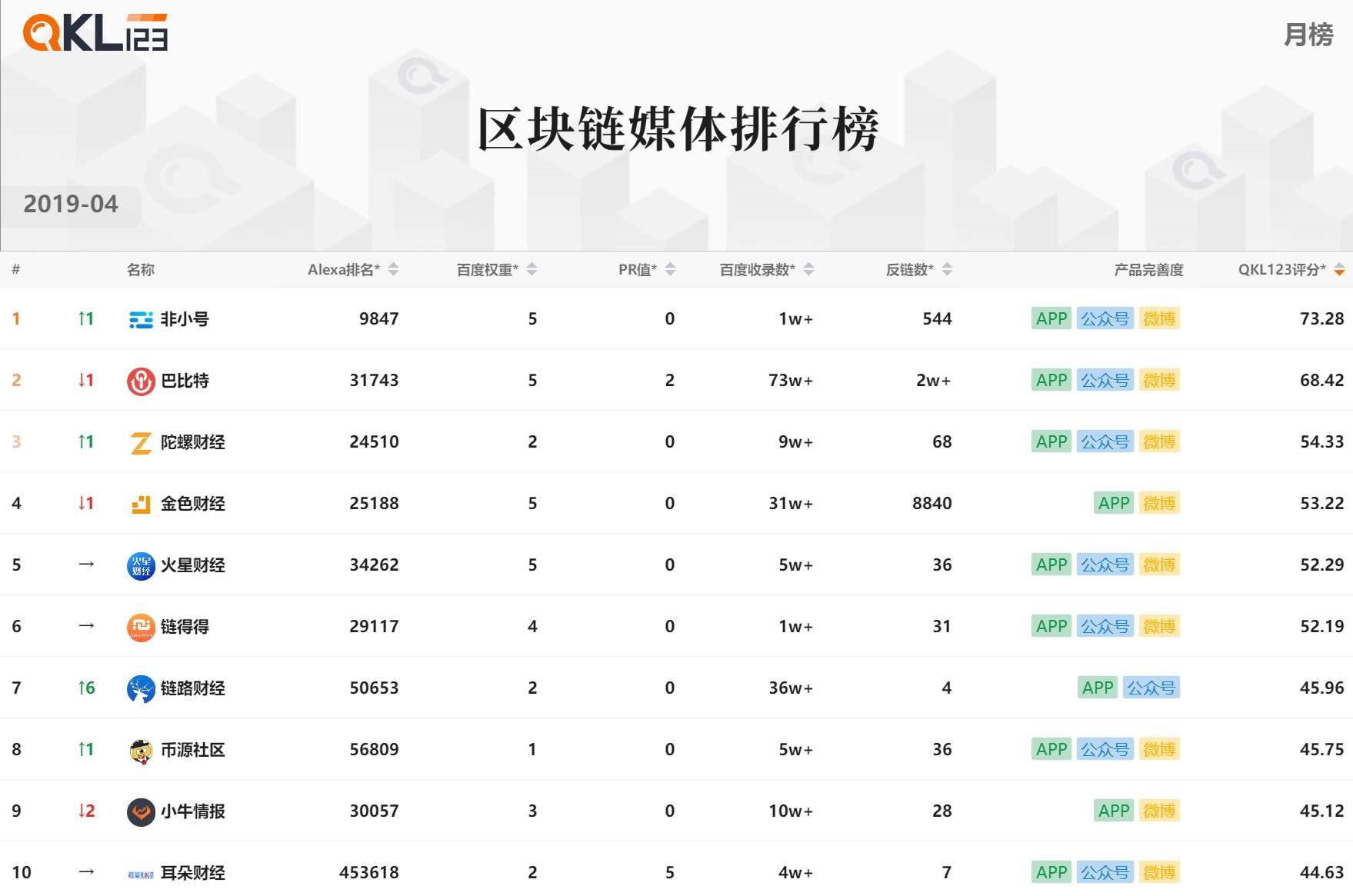Click the 2019-04 date label

[71, 204]
